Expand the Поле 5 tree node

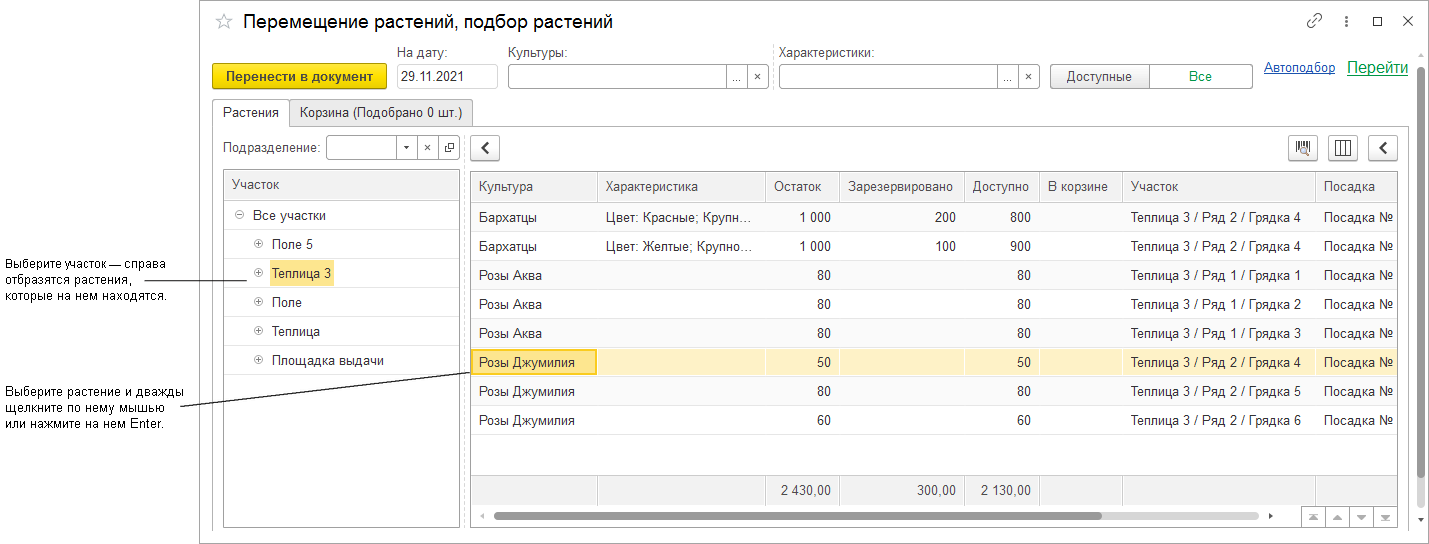[x=258, y=244]
